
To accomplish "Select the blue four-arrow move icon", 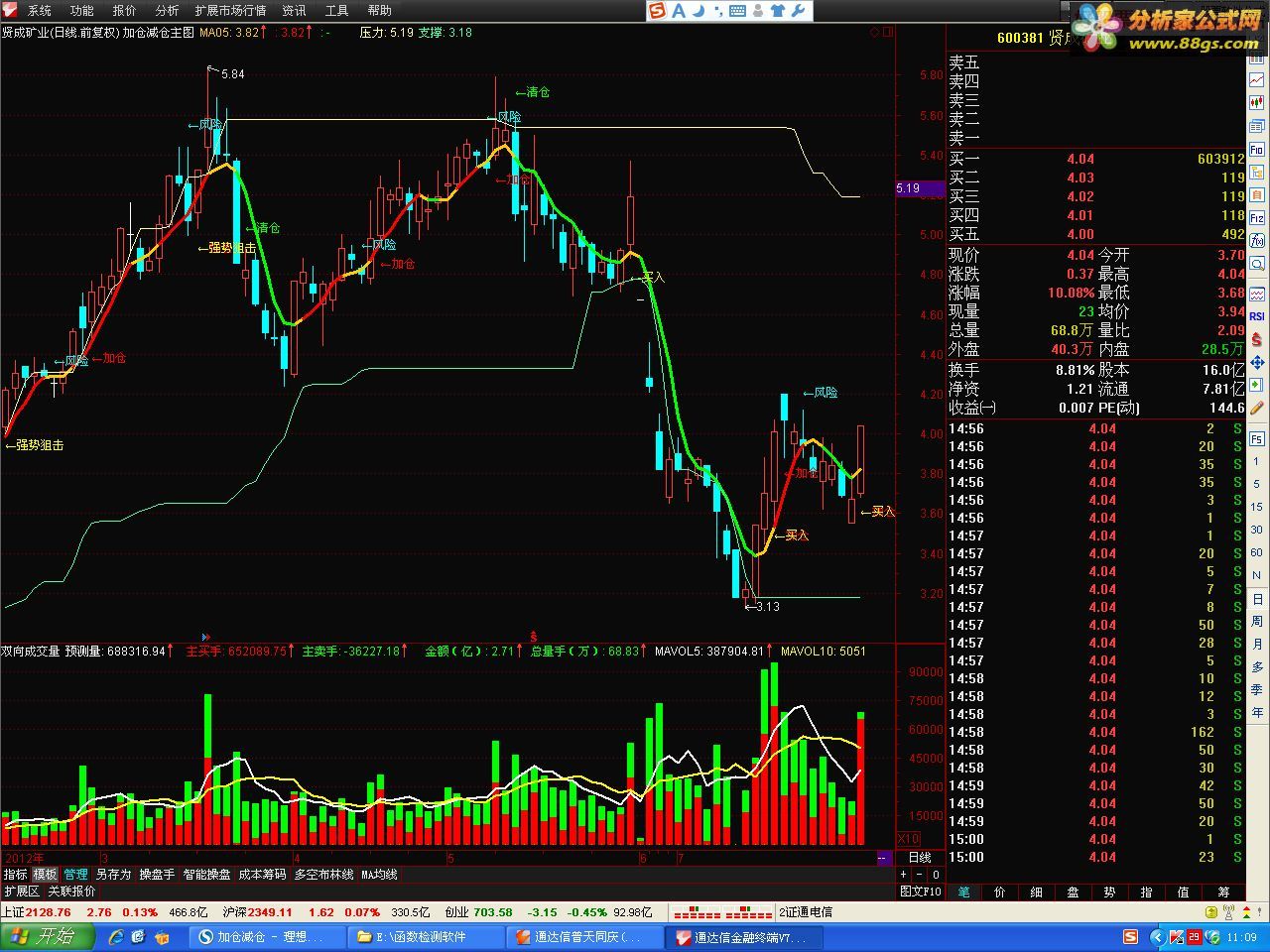I will click(1256, 362).
